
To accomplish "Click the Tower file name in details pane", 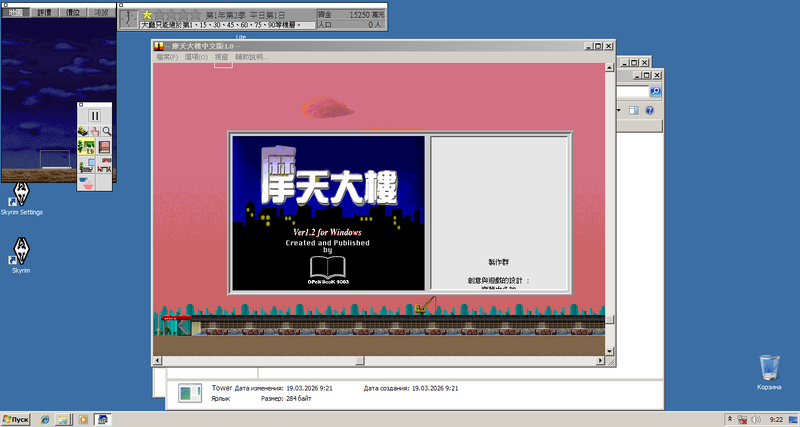I will tap(221, 388).
